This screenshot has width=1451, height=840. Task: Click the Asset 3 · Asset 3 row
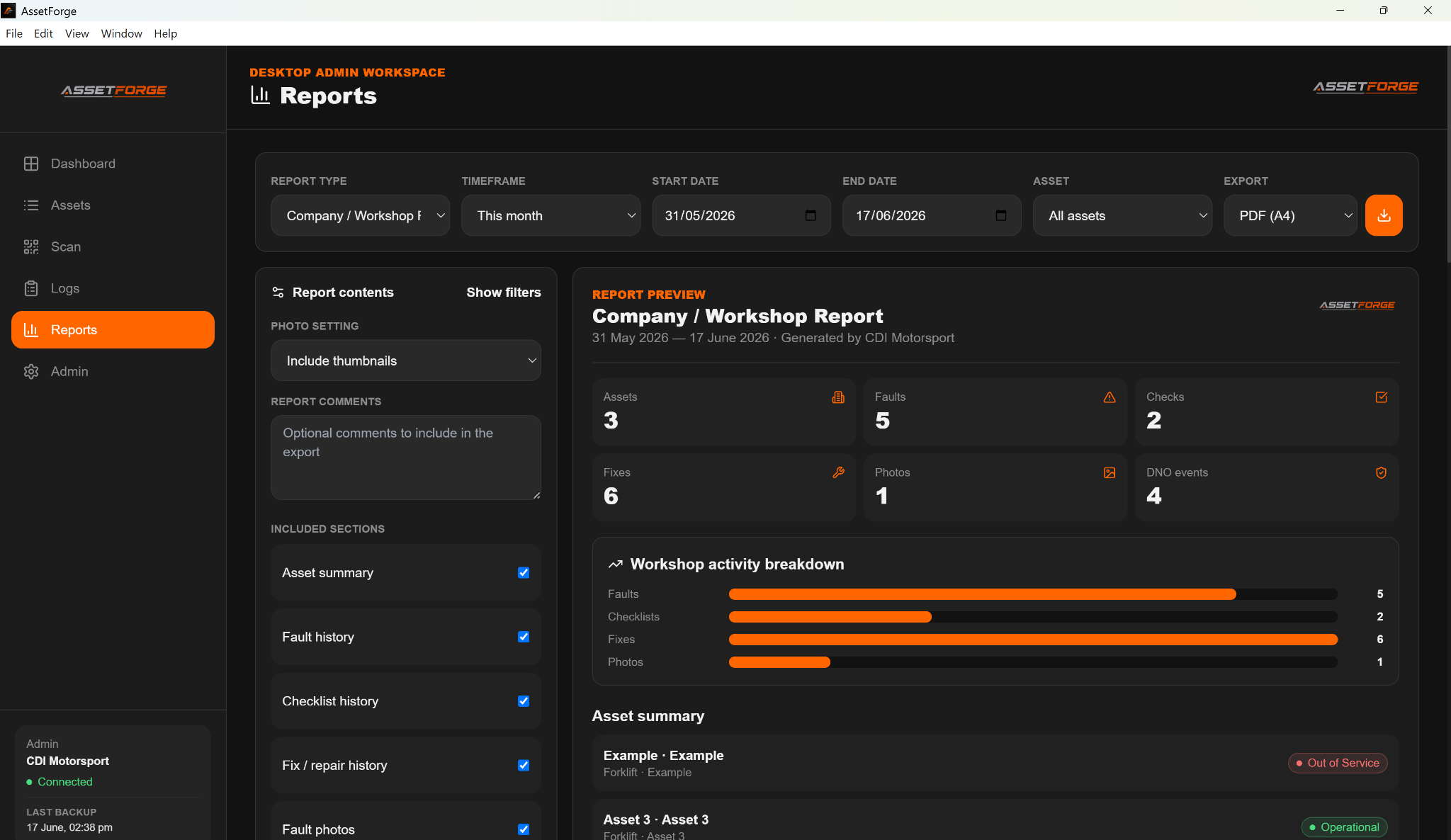[x=995, y=820]
